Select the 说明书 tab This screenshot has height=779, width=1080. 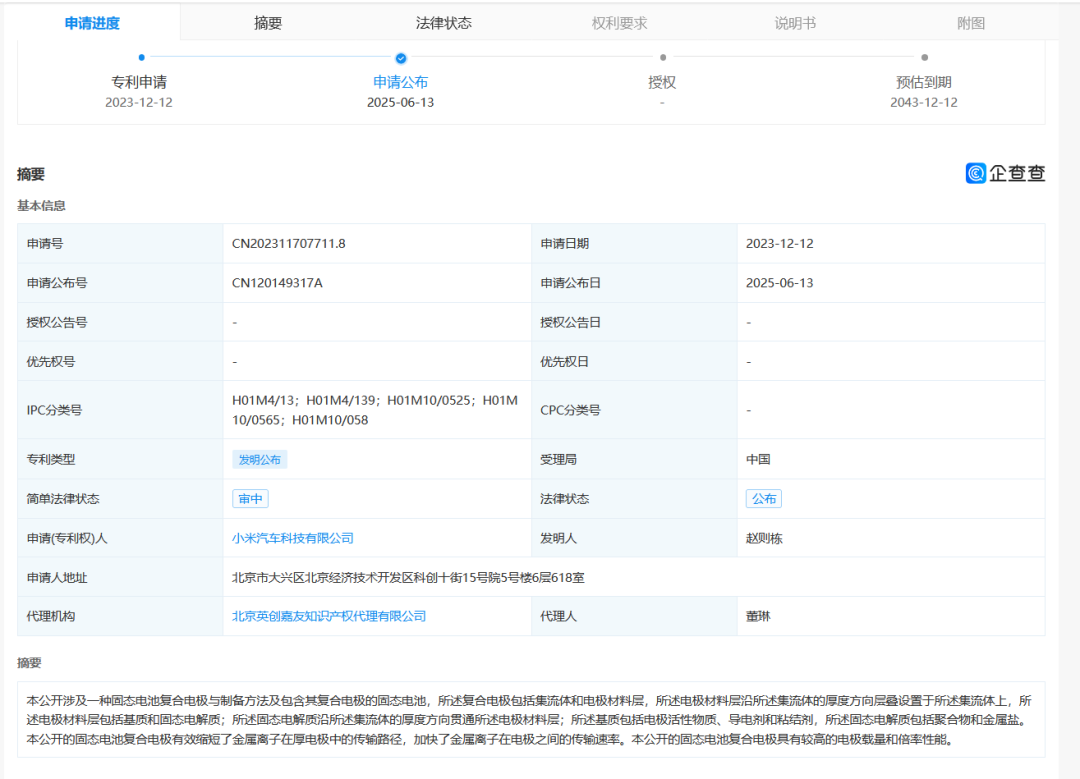795,23
